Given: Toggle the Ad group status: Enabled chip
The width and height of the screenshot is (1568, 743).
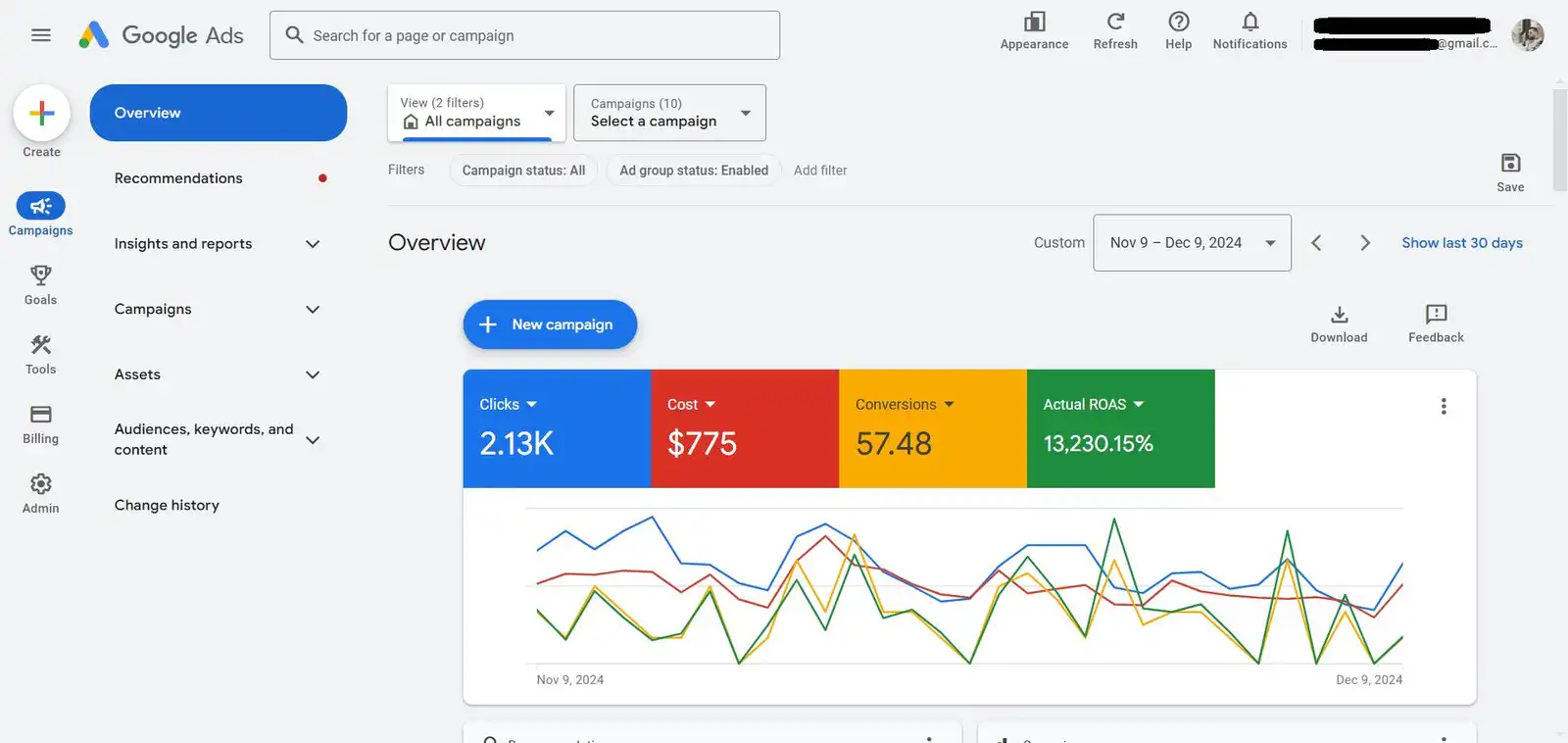Looking at the screenshot, I should pos(693,171).
